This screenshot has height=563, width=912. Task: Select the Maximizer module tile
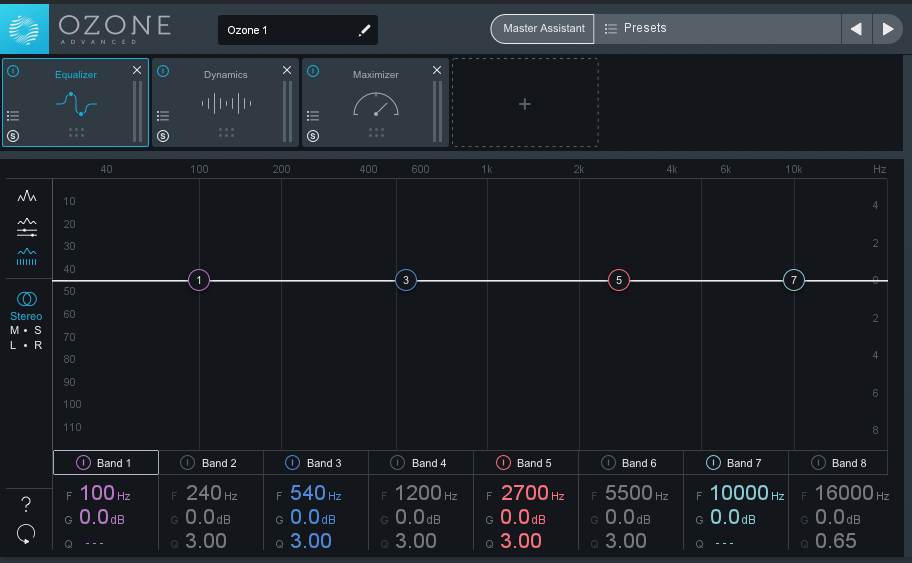(375, 103)
